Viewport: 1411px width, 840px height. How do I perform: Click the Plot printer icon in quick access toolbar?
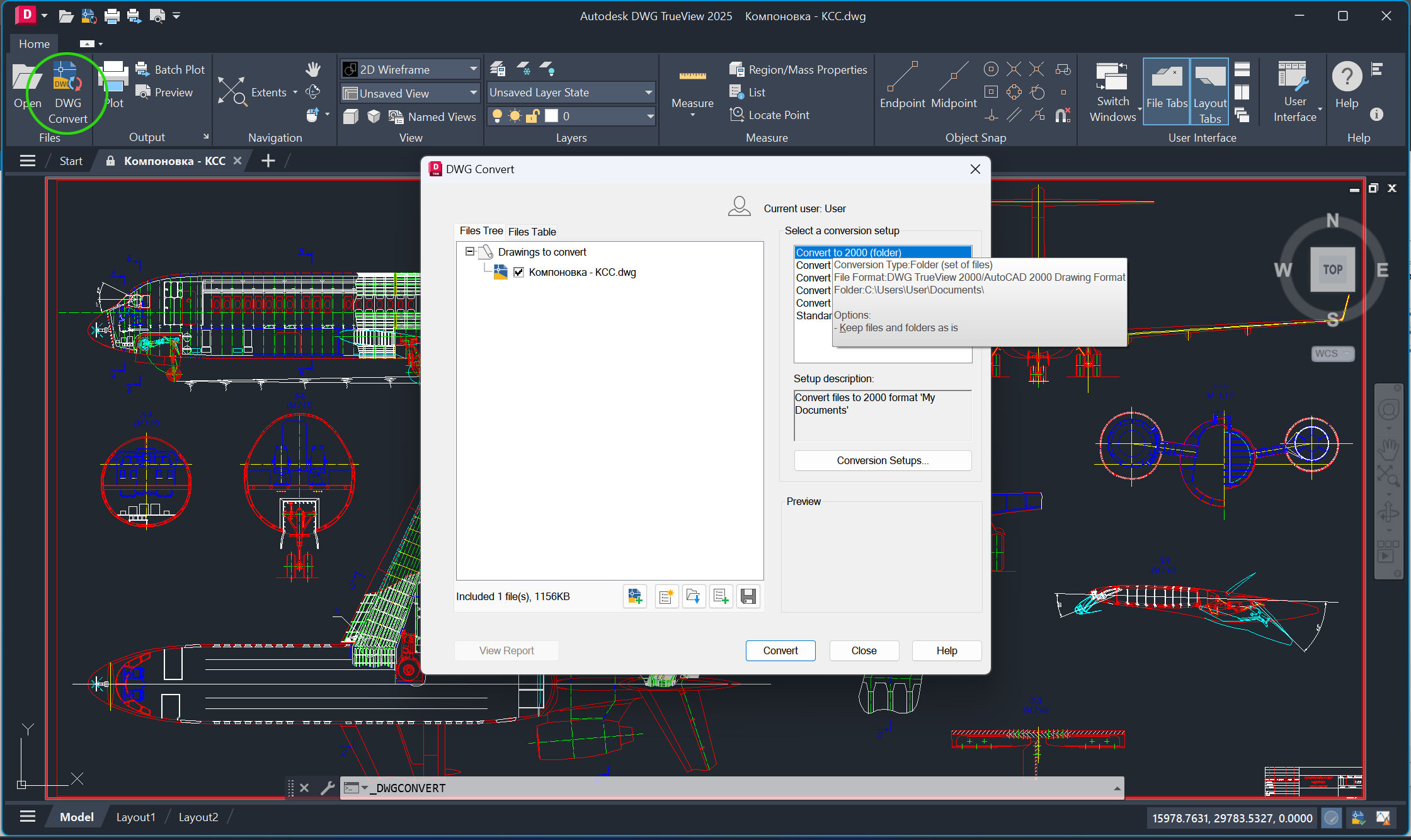111,16
